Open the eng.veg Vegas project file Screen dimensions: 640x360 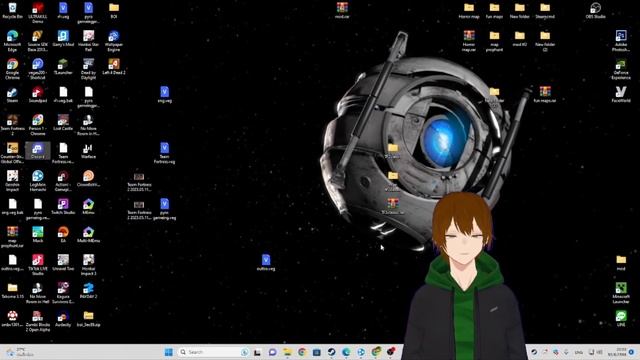[x=164, y=95]
